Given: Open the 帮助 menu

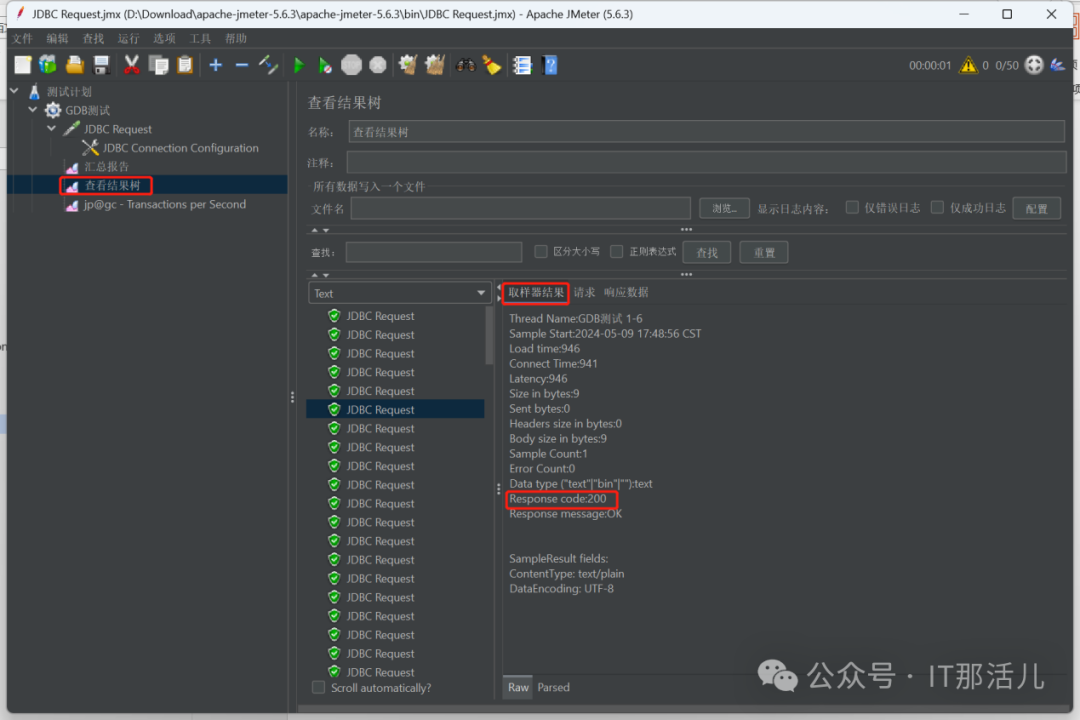Looking at the screenshot, I should point(236,39).
